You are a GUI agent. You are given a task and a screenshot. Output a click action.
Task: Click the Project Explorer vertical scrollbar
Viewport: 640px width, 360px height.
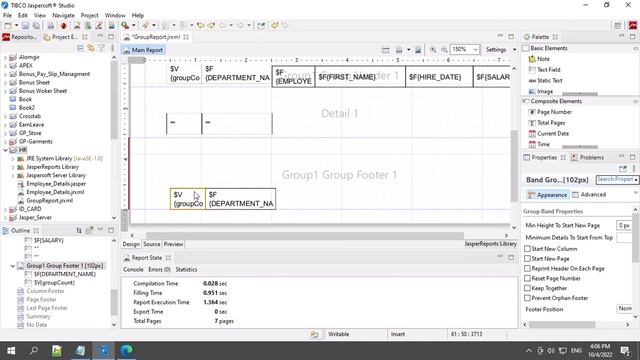click(x=114, y=100)
